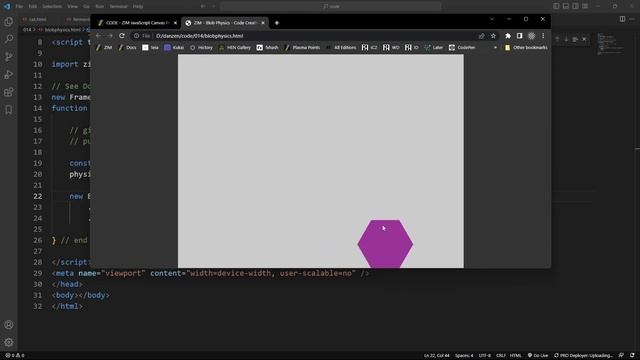Click the VS Code minimap preview
Image resolution: width=640 pixels, height=360 pixels.
(x=611, y=43)
